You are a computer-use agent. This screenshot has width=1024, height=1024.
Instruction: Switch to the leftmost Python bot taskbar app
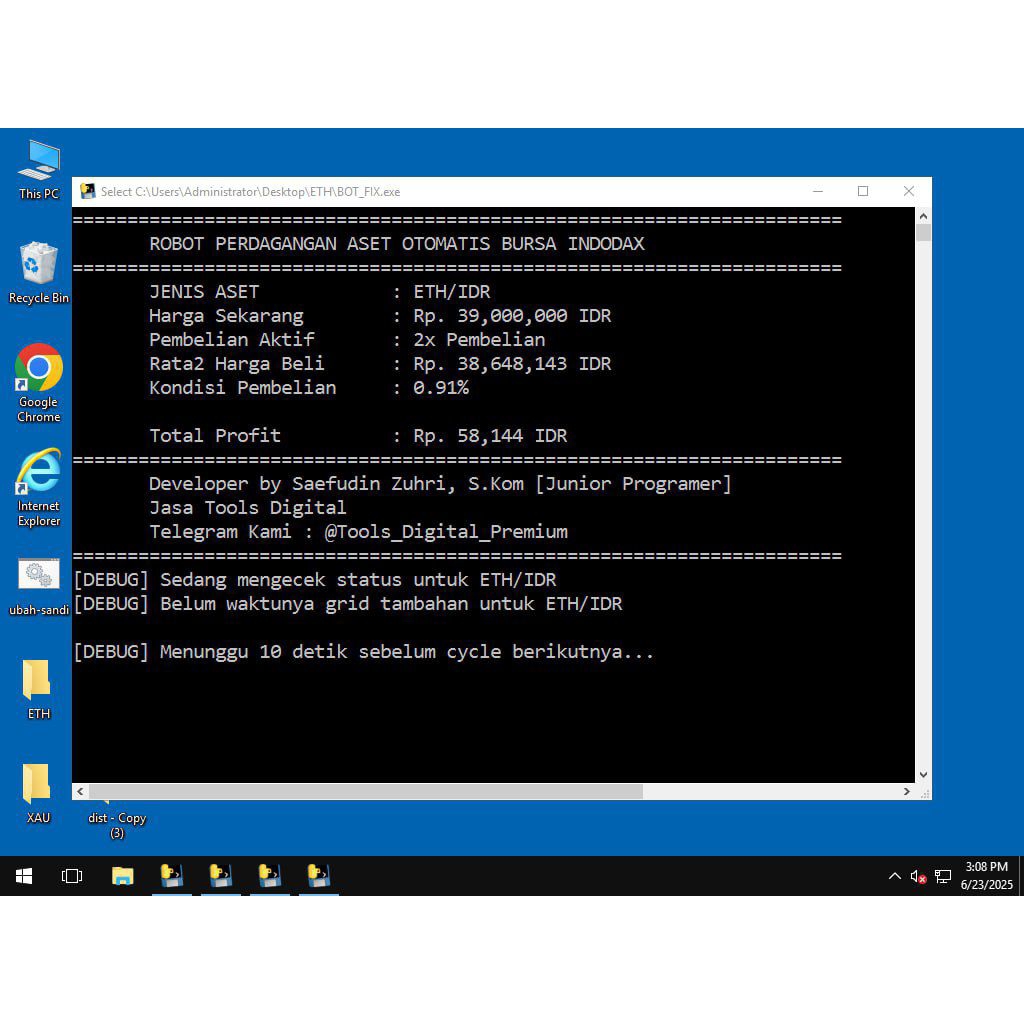pos(172,876)
